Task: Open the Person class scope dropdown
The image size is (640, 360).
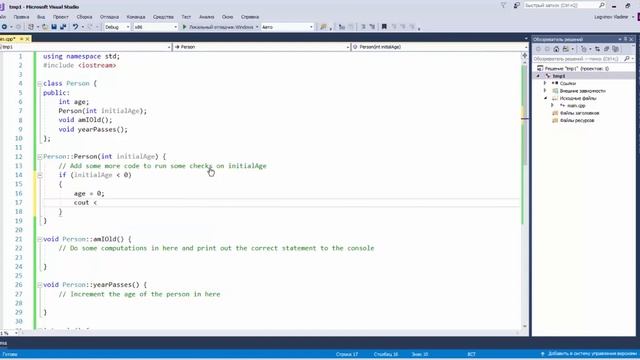Action: point(261,47)
